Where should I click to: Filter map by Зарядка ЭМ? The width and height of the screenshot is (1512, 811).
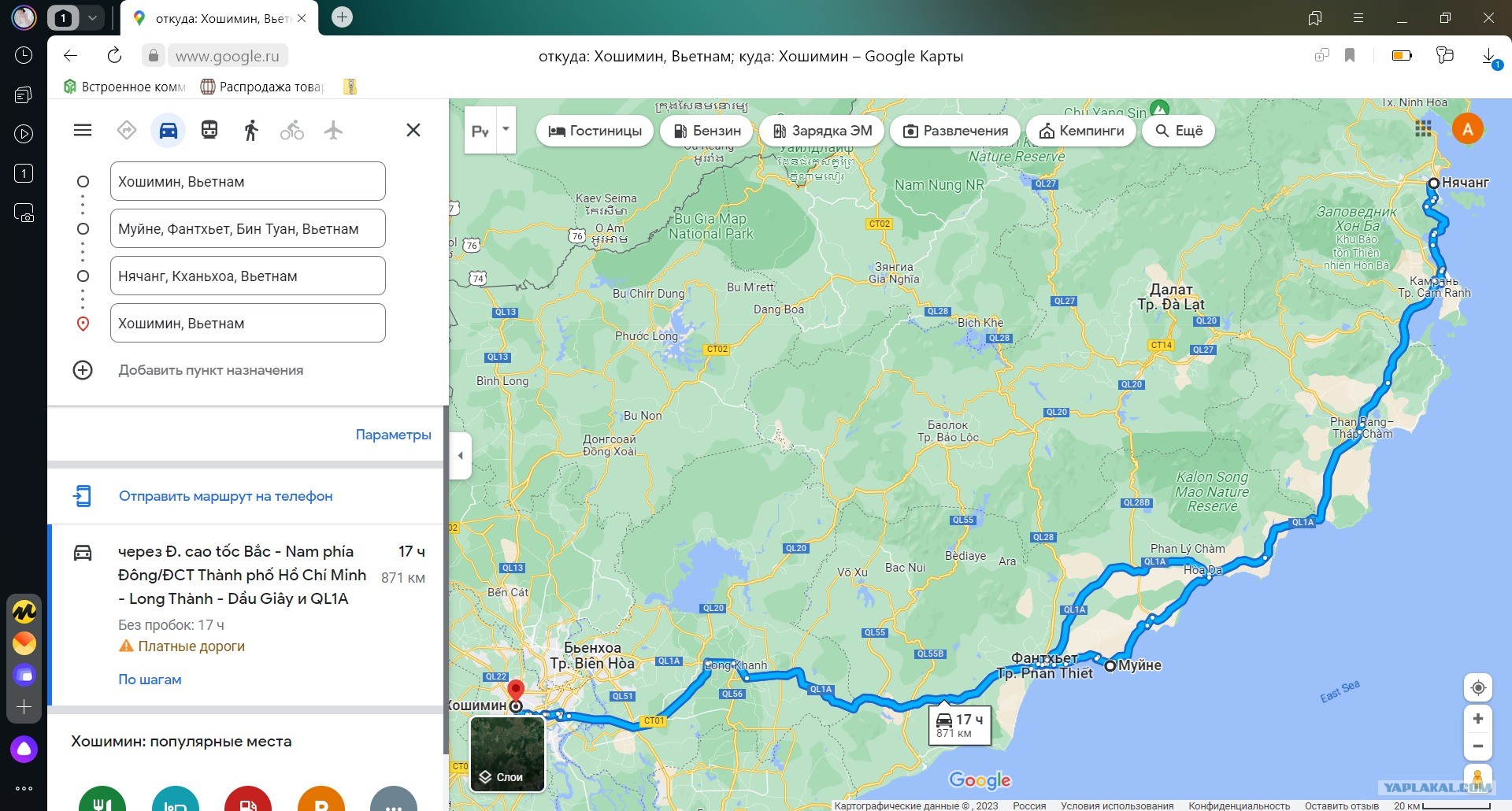(x=822, y=131)
